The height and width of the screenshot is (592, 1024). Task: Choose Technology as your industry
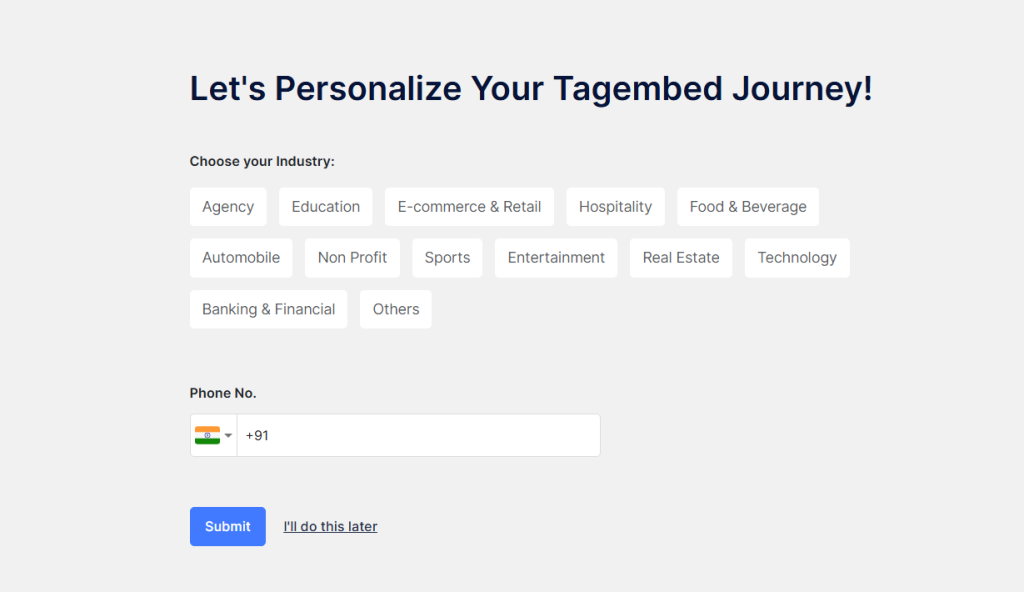[x=797, y=258]
